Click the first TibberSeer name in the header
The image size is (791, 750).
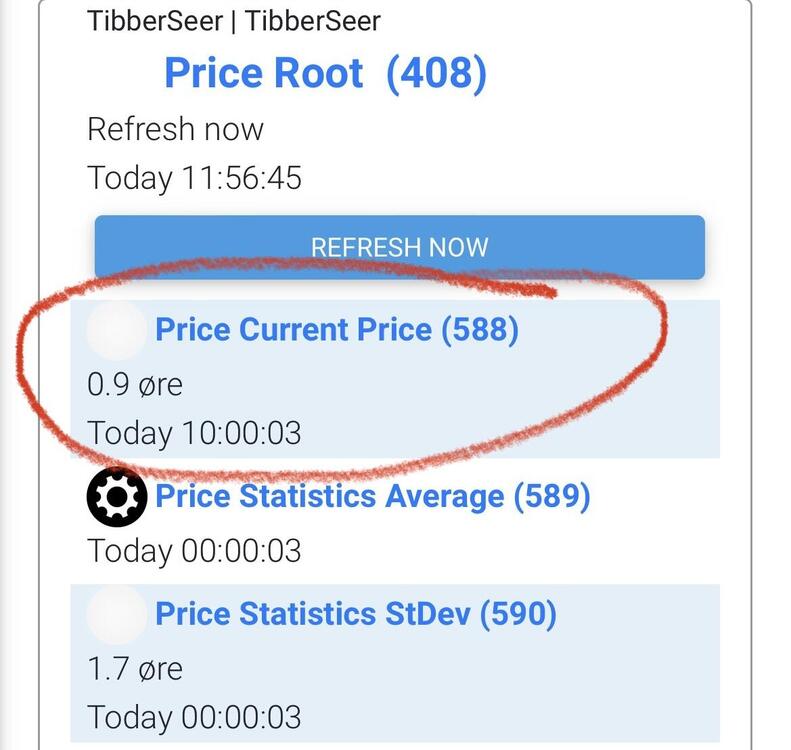[x=155, y=20]
